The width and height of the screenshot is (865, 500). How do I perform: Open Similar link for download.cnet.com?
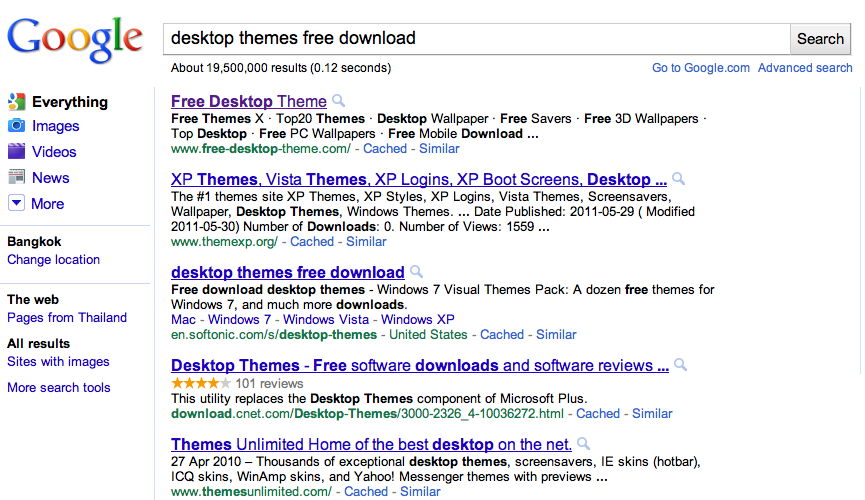652,414
